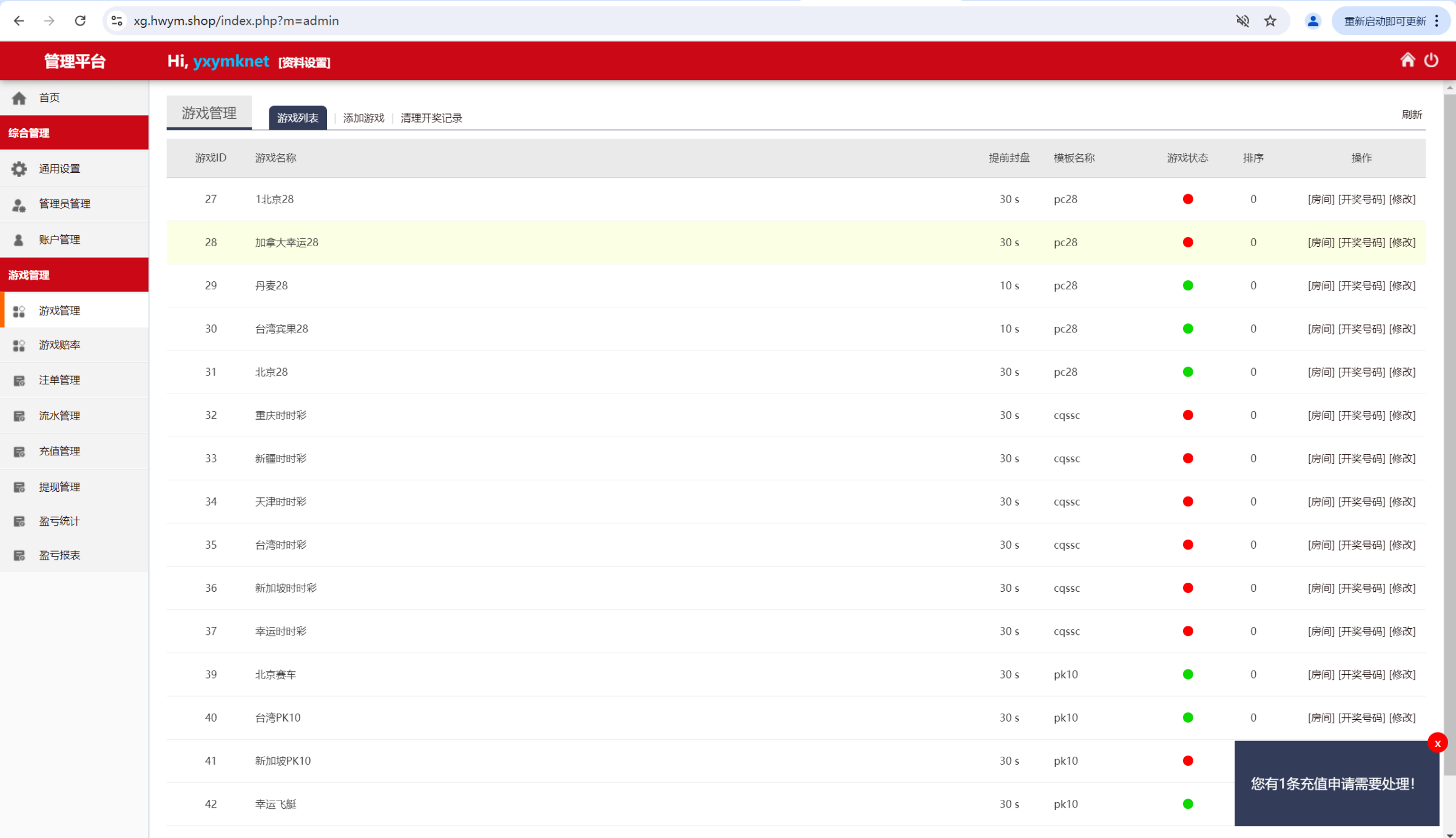Toggle red status dot for 重庆时时彩
Image resolution: width=1456 pixels, height=838 pixels.
tap(1188, 415)
